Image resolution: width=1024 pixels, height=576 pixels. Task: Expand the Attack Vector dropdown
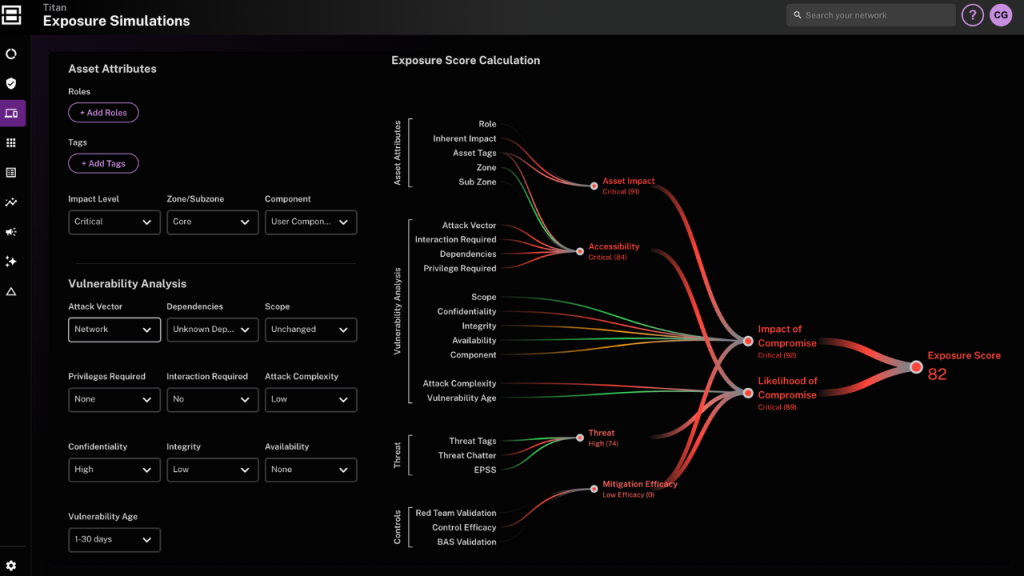tap(114, 329)
